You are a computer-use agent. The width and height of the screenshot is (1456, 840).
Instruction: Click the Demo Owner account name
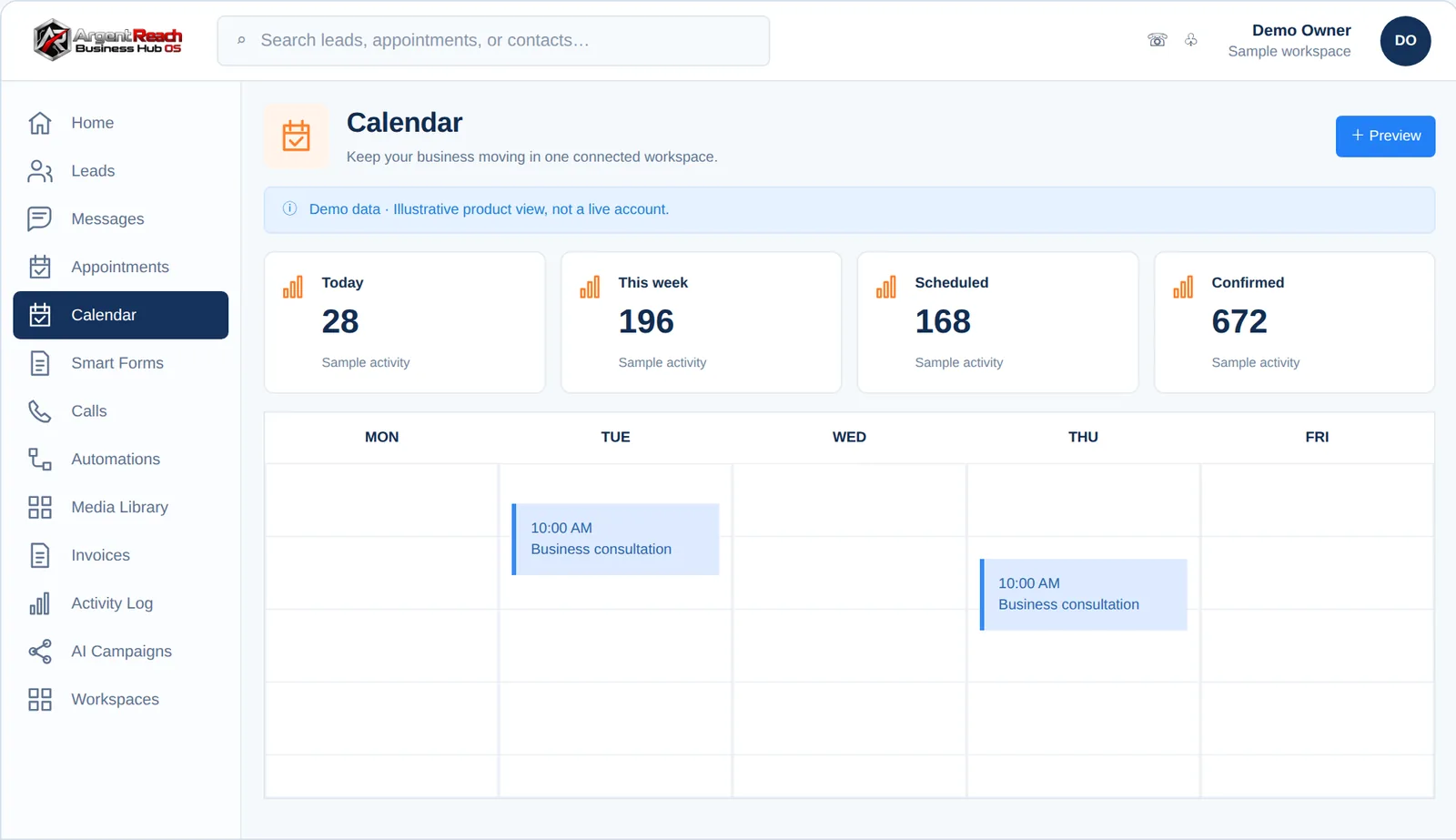pyautogui.click(x=1301, y=31)
